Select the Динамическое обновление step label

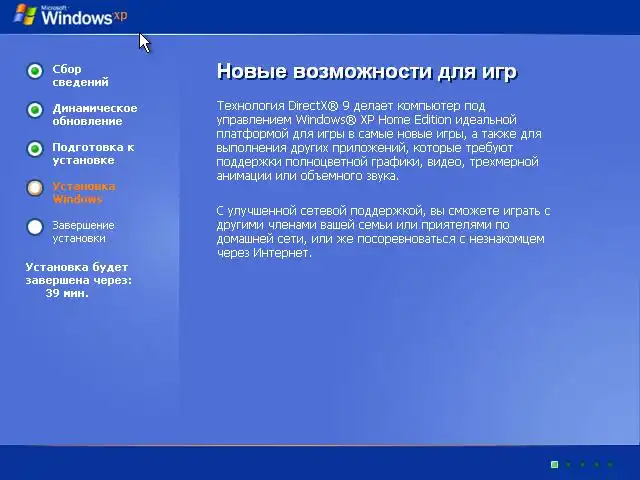coord(95,114)
